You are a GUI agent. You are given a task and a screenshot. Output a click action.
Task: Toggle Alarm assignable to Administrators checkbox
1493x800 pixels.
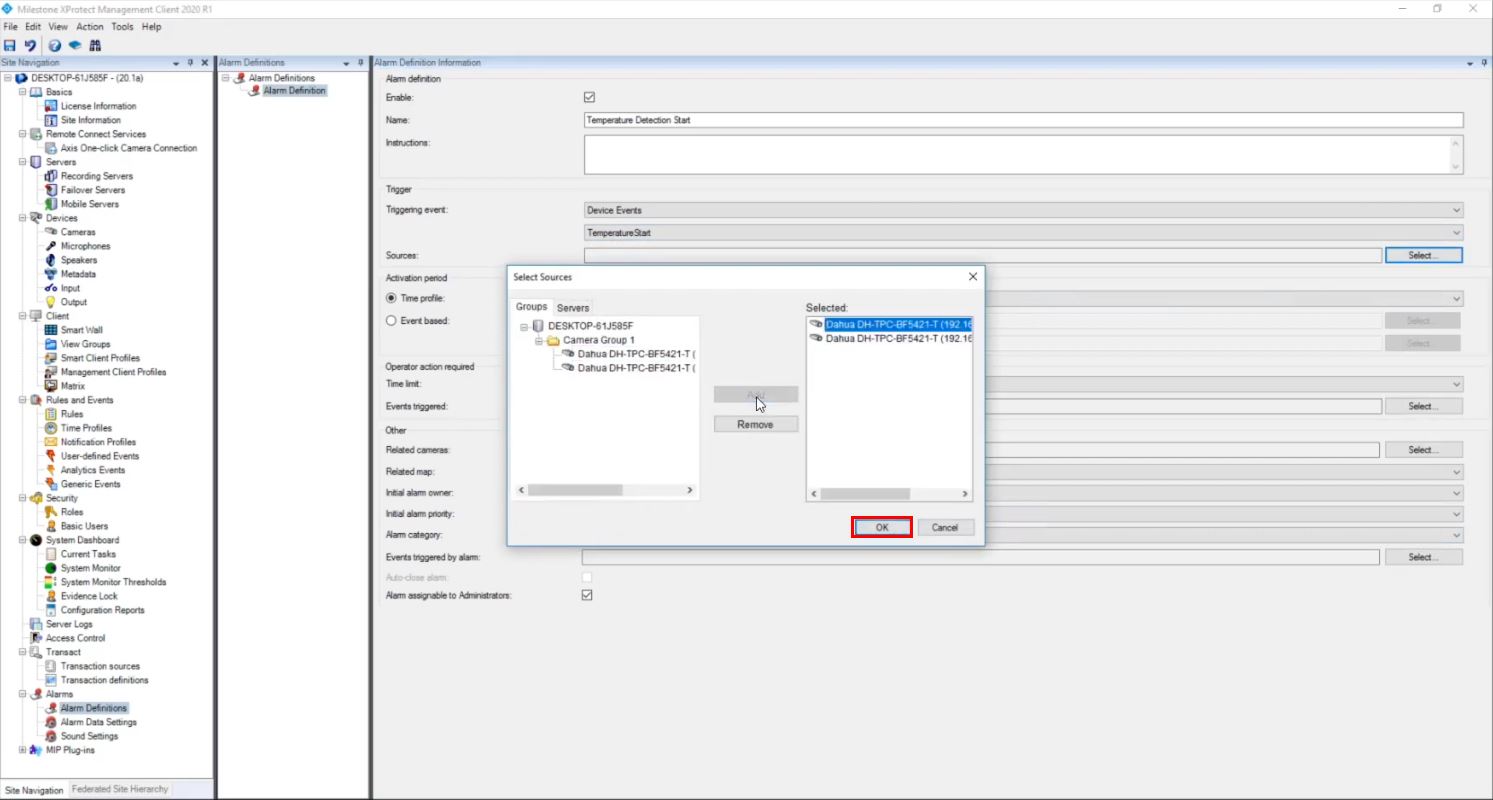point(587,595)
